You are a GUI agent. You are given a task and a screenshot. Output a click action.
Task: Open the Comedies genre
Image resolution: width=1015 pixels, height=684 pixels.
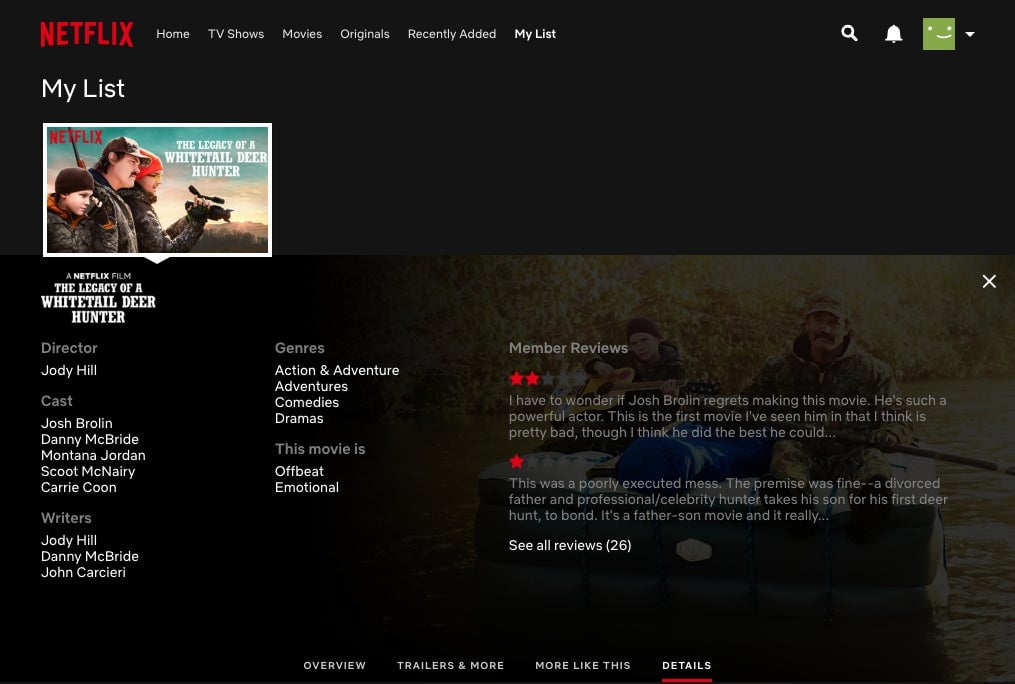(x=306, y=403)
